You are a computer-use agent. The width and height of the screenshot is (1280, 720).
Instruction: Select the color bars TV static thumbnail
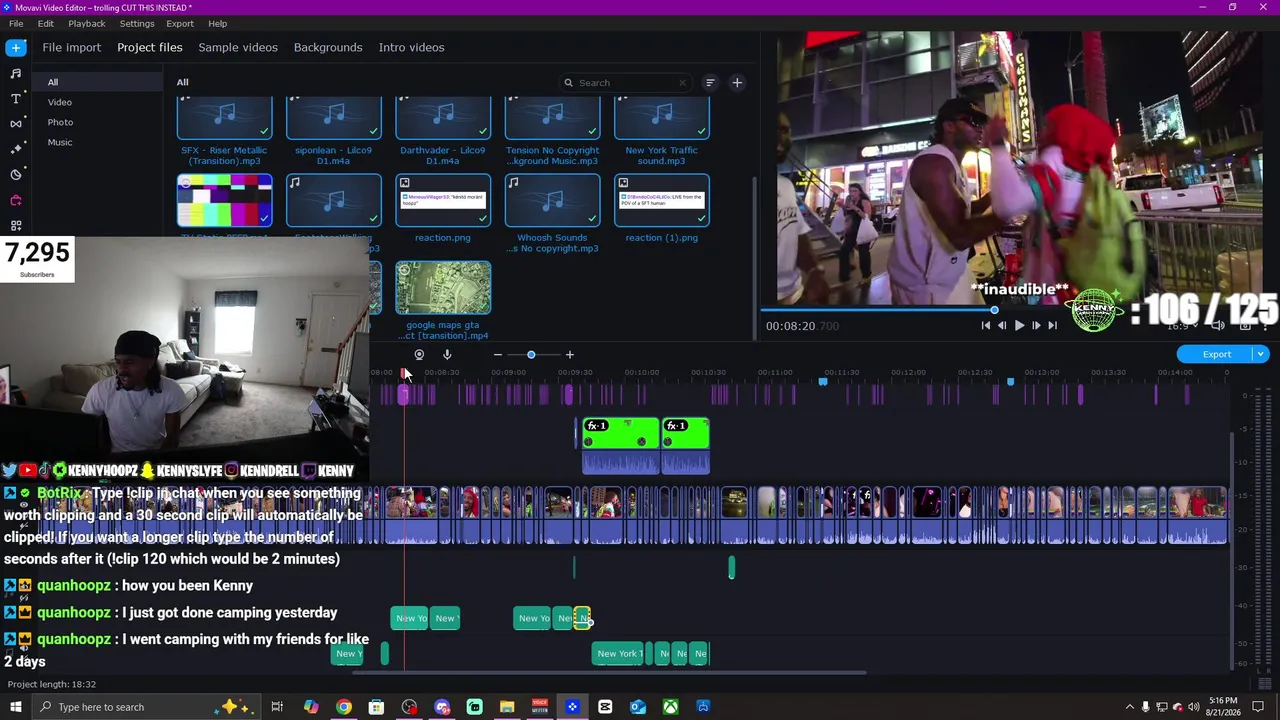224,201
